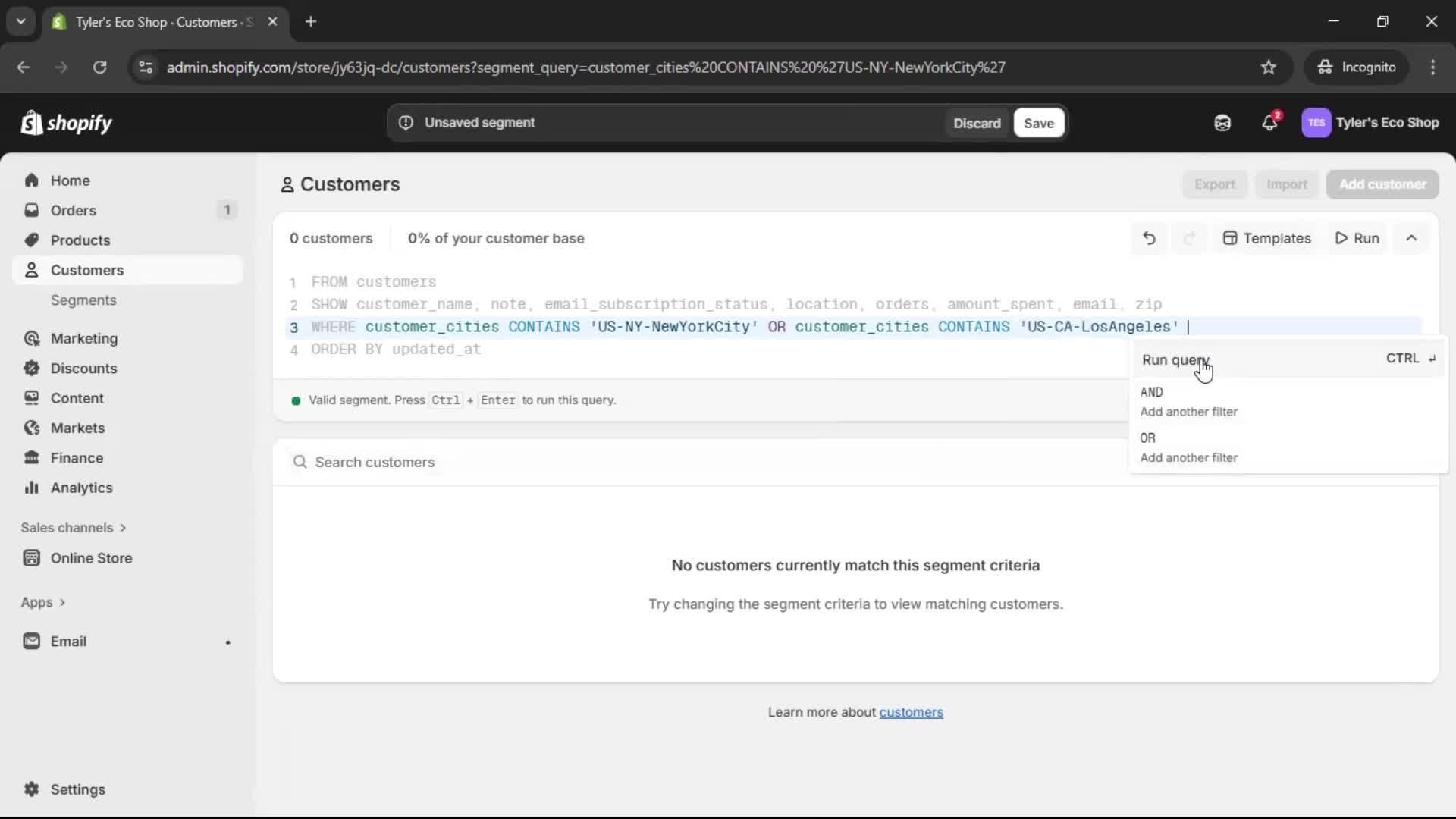Bookmark this page with the star icon
The image size is (1456, 819).
[x=1269, y=67]
